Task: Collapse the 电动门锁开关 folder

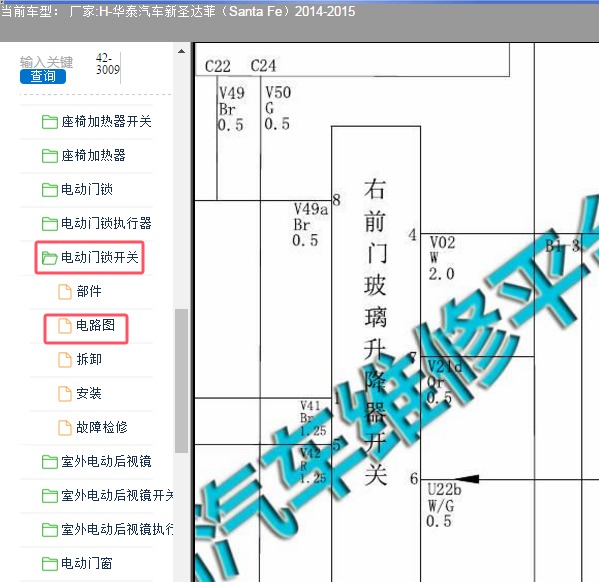Action: click(x=90, y=258)
